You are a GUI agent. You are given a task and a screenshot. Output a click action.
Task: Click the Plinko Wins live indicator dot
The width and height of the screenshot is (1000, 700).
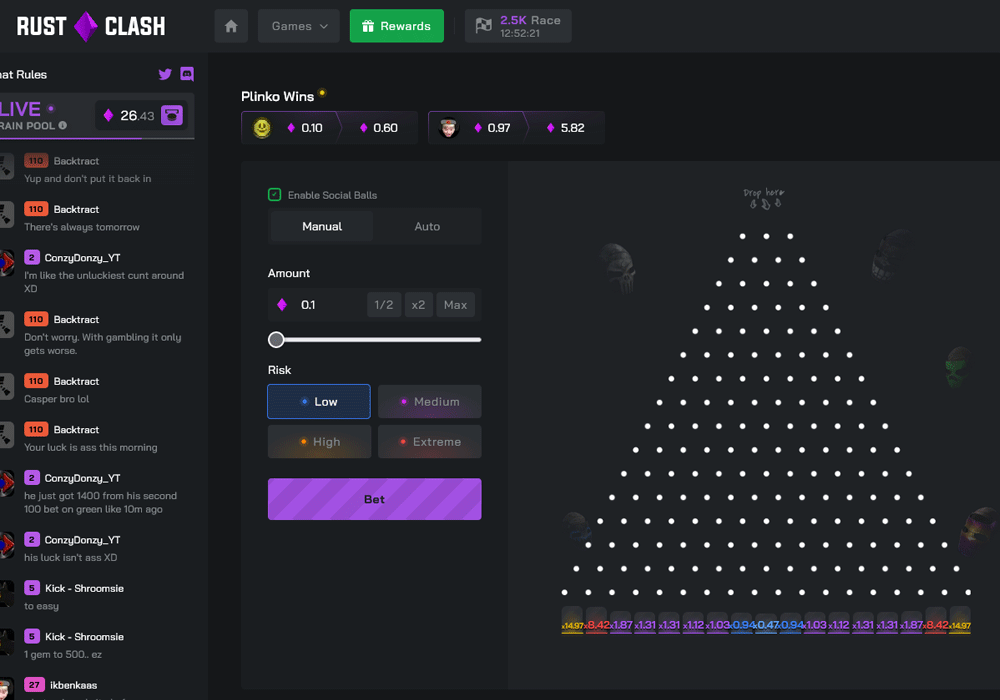pos(322,92)
